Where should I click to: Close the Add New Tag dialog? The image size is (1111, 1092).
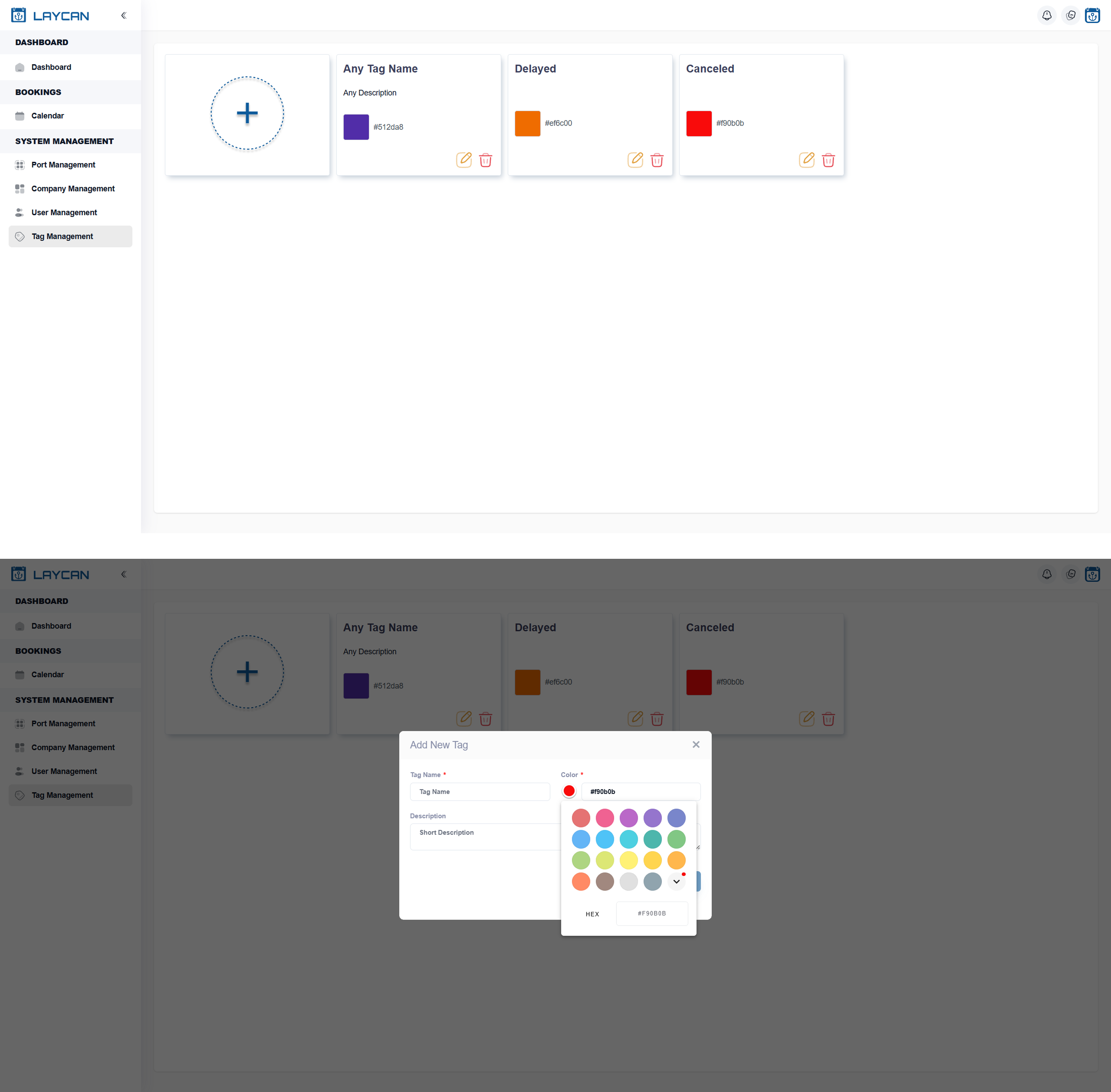696,744
